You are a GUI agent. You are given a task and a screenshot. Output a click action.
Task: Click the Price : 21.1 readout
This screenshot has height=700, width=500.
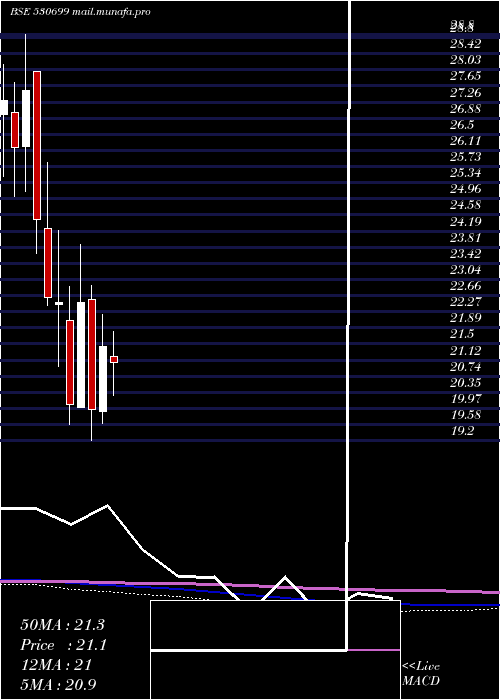coord(63,645)
